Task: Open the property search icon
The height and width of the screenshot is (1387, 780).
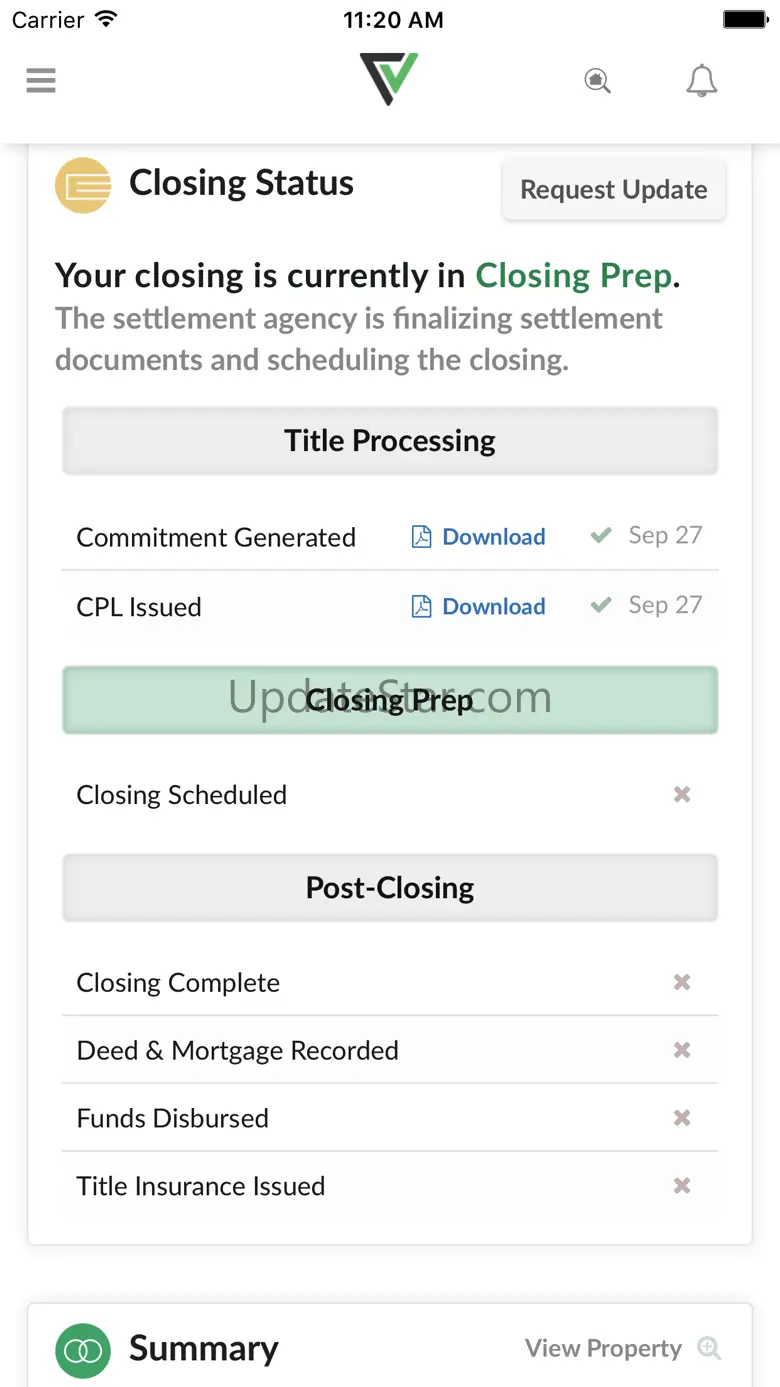Action: click(597, 80)
